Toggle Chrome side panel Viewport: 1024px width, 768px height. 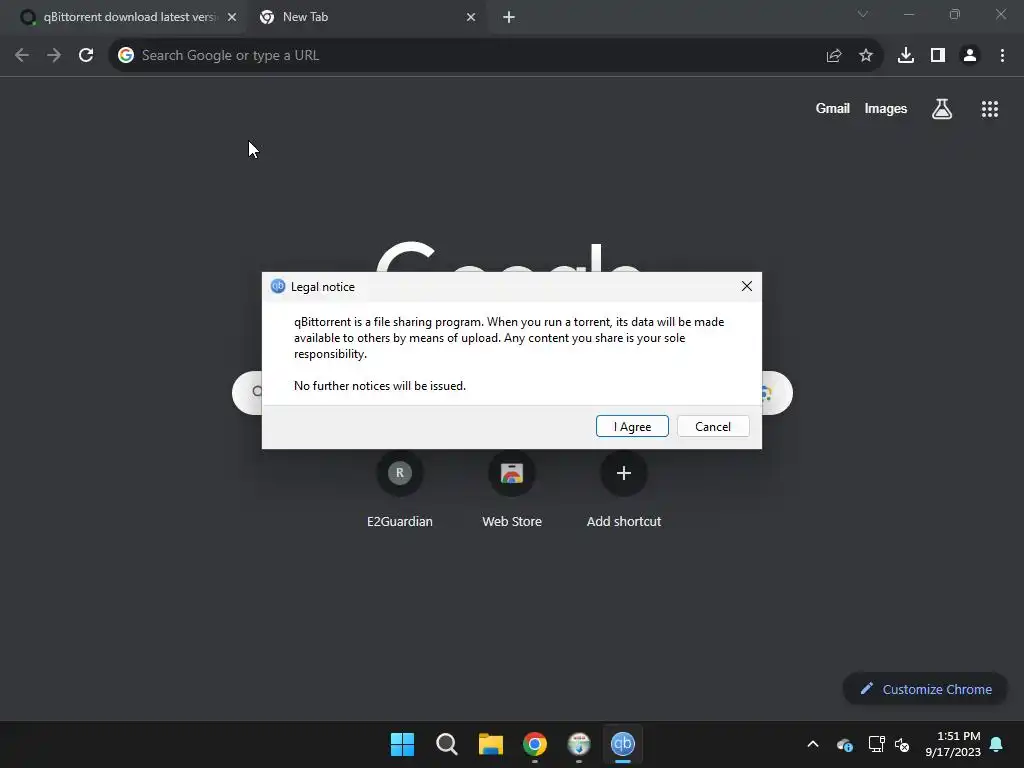click(937, 56)
